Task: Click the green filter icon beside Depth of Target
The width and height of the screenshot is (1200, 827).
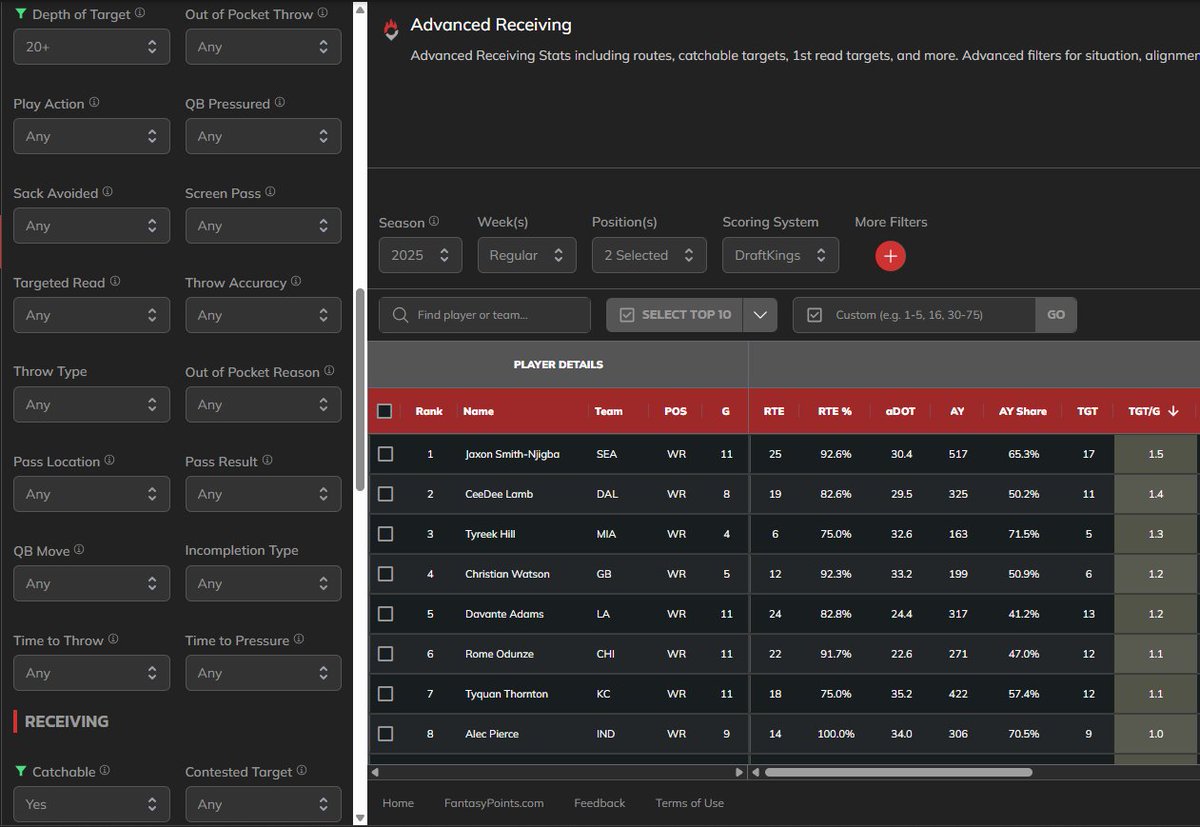Action: coord(21,15)
